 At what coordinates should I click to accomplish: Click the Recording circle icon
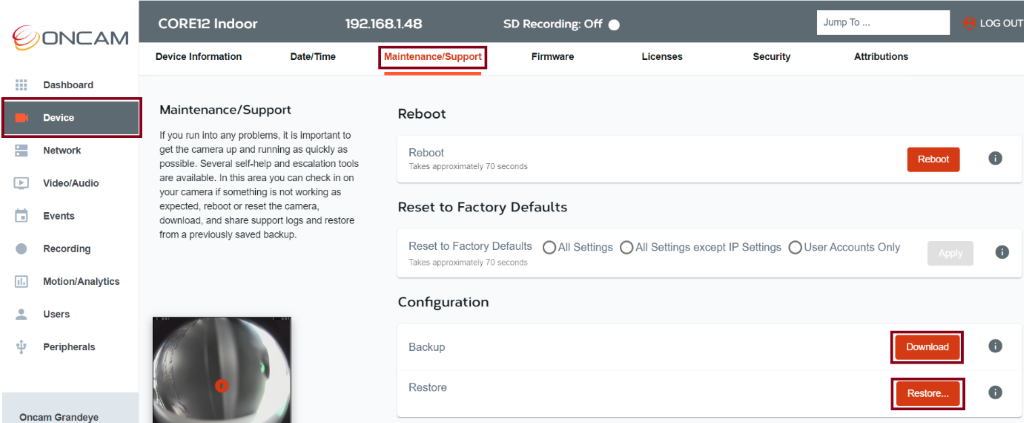point(22,249)
